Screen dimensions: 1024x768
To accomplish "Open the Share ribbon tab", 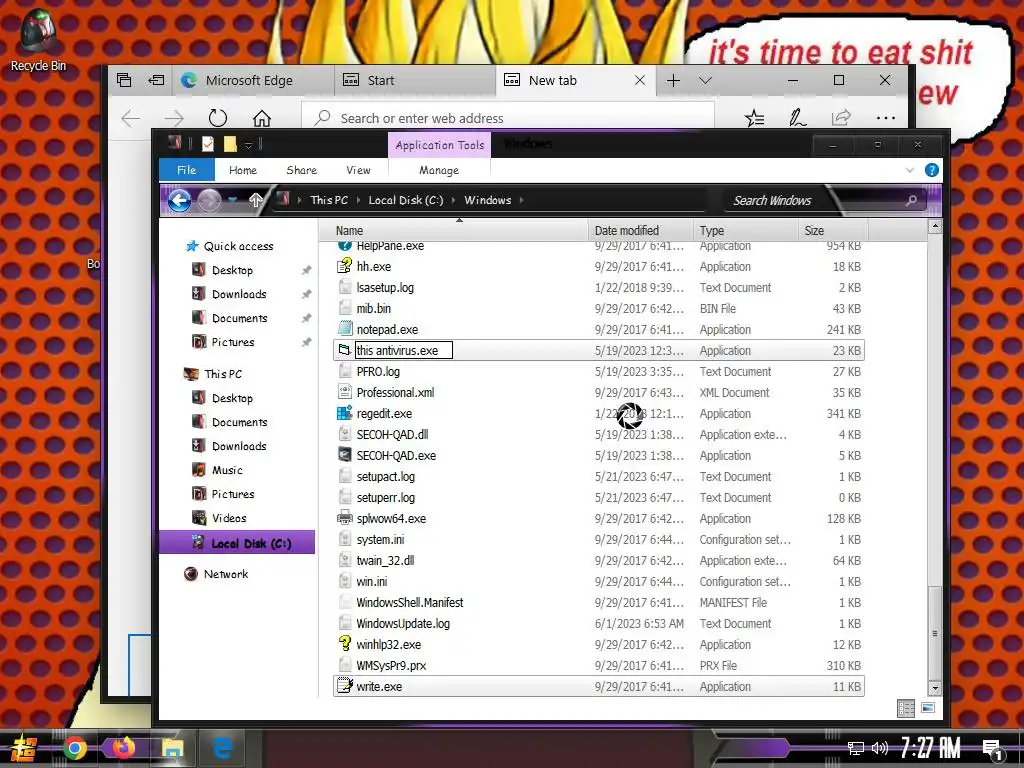I will pyautogui.click(x=302, y=170).
